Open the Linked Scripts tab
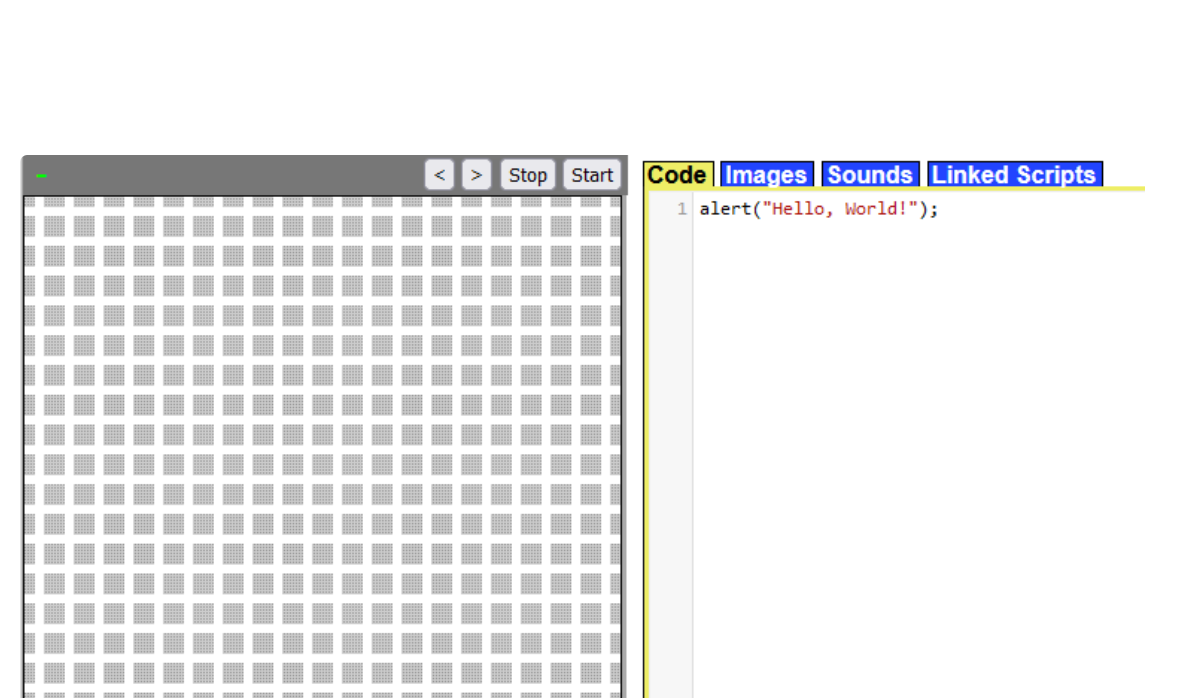1180x698 pixels. click(x=1014, y=174)
